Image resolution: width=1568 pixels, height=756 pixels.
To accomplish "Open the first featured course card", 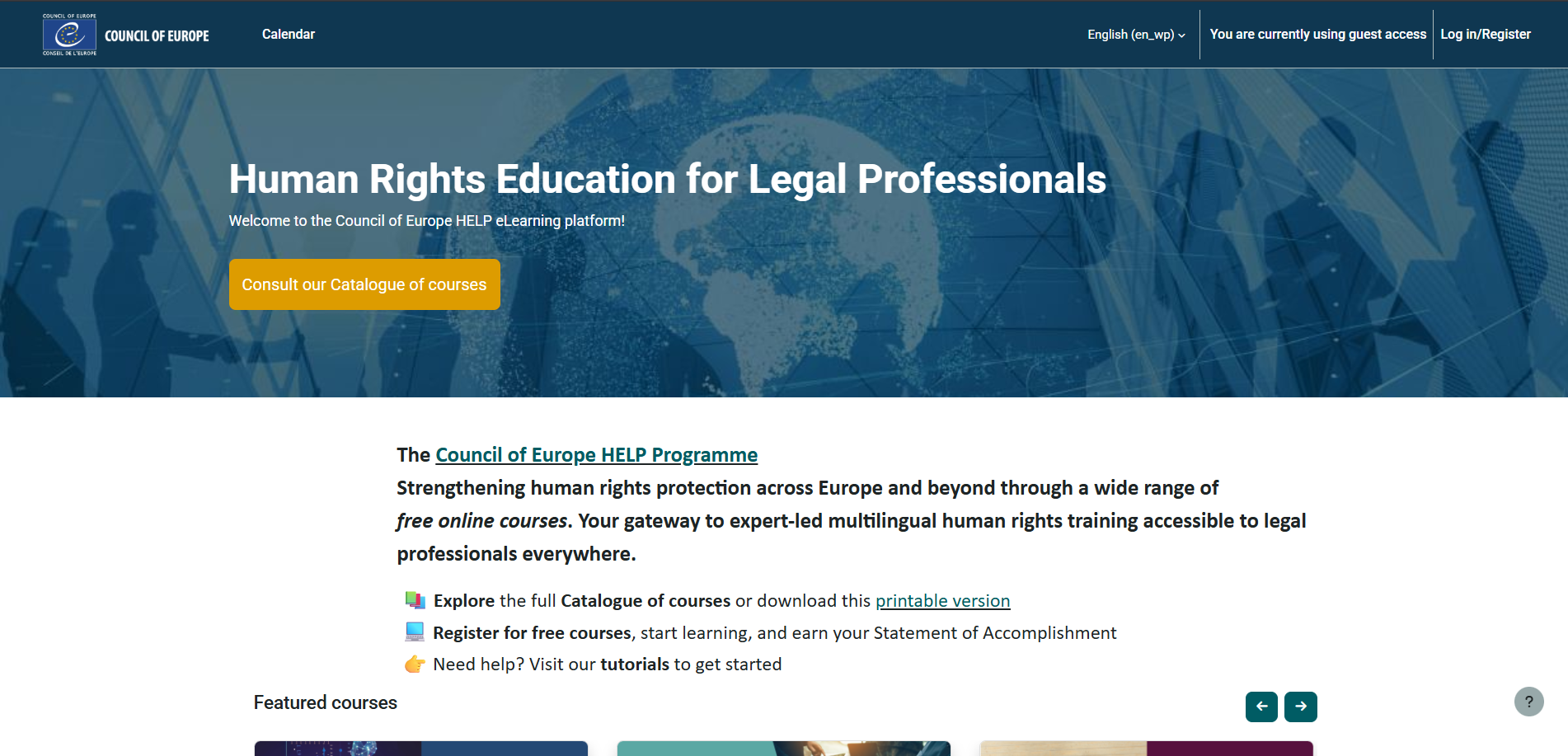I will tap(421, 748).
